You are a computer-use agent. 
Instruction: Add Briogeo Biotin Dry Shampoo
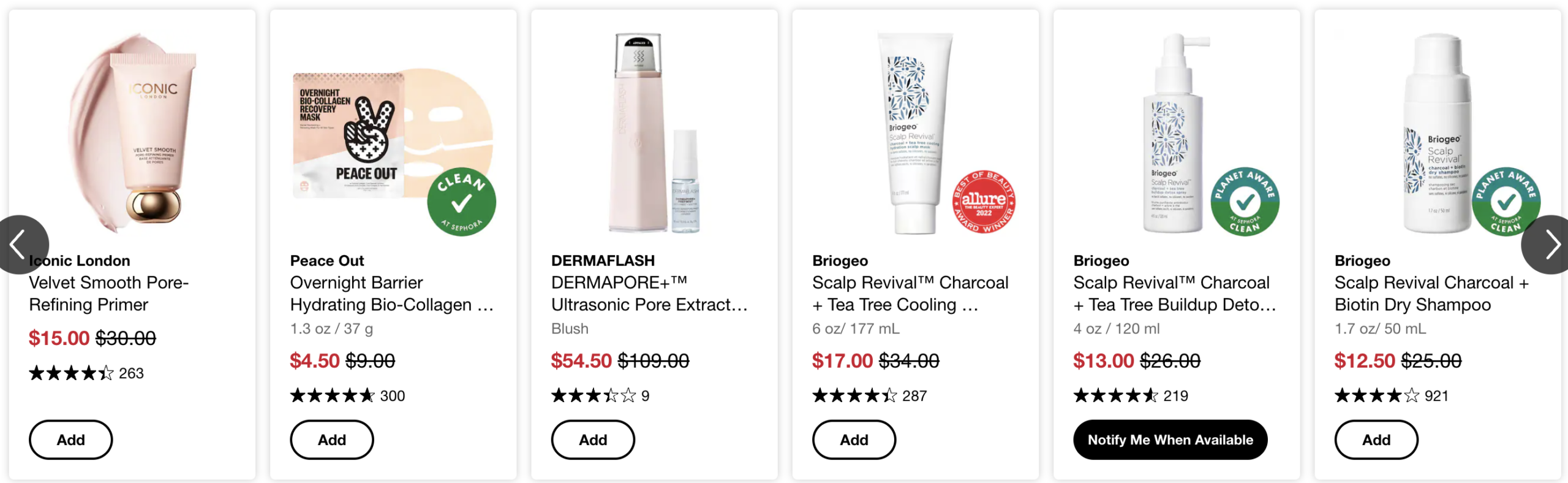pyautogui.click(x=1376, y=439)
